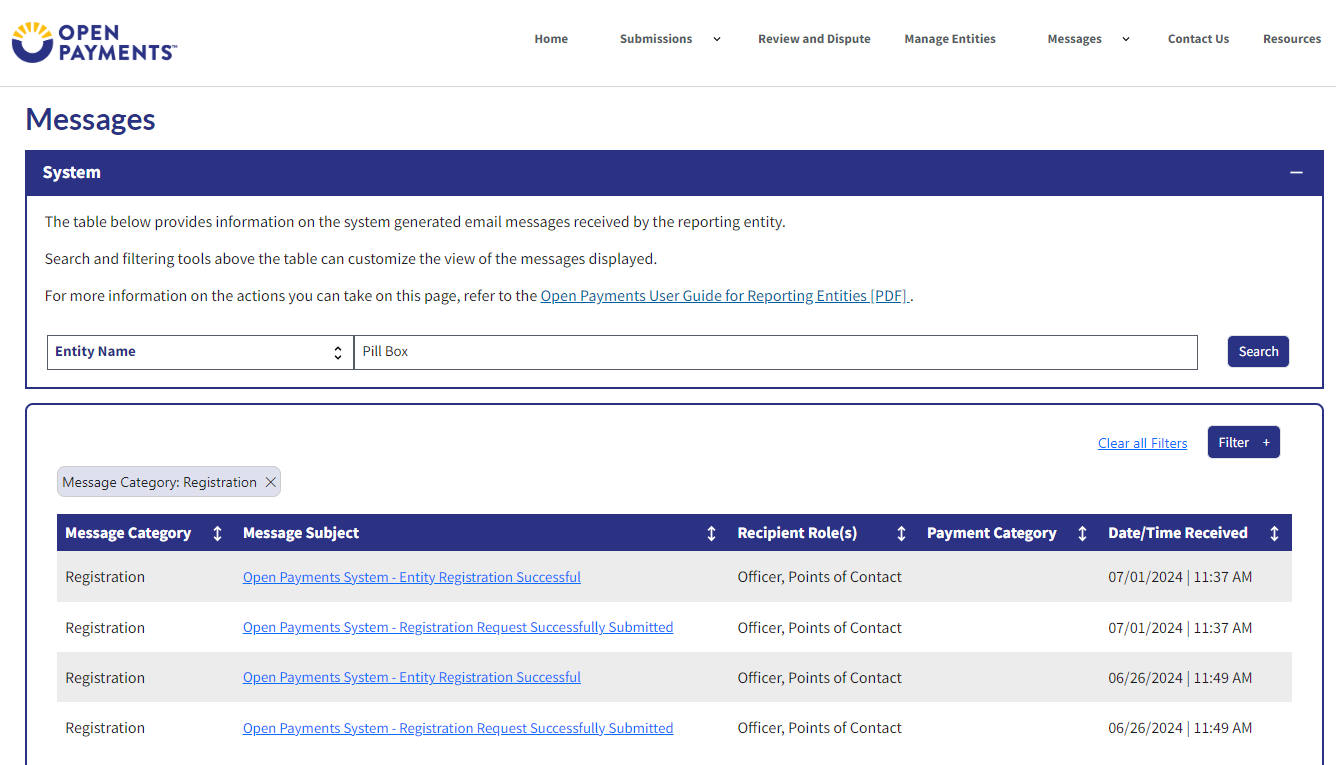Sort by Date/Time Received column
The image size is (1336, 765).
click(1274, 533)
